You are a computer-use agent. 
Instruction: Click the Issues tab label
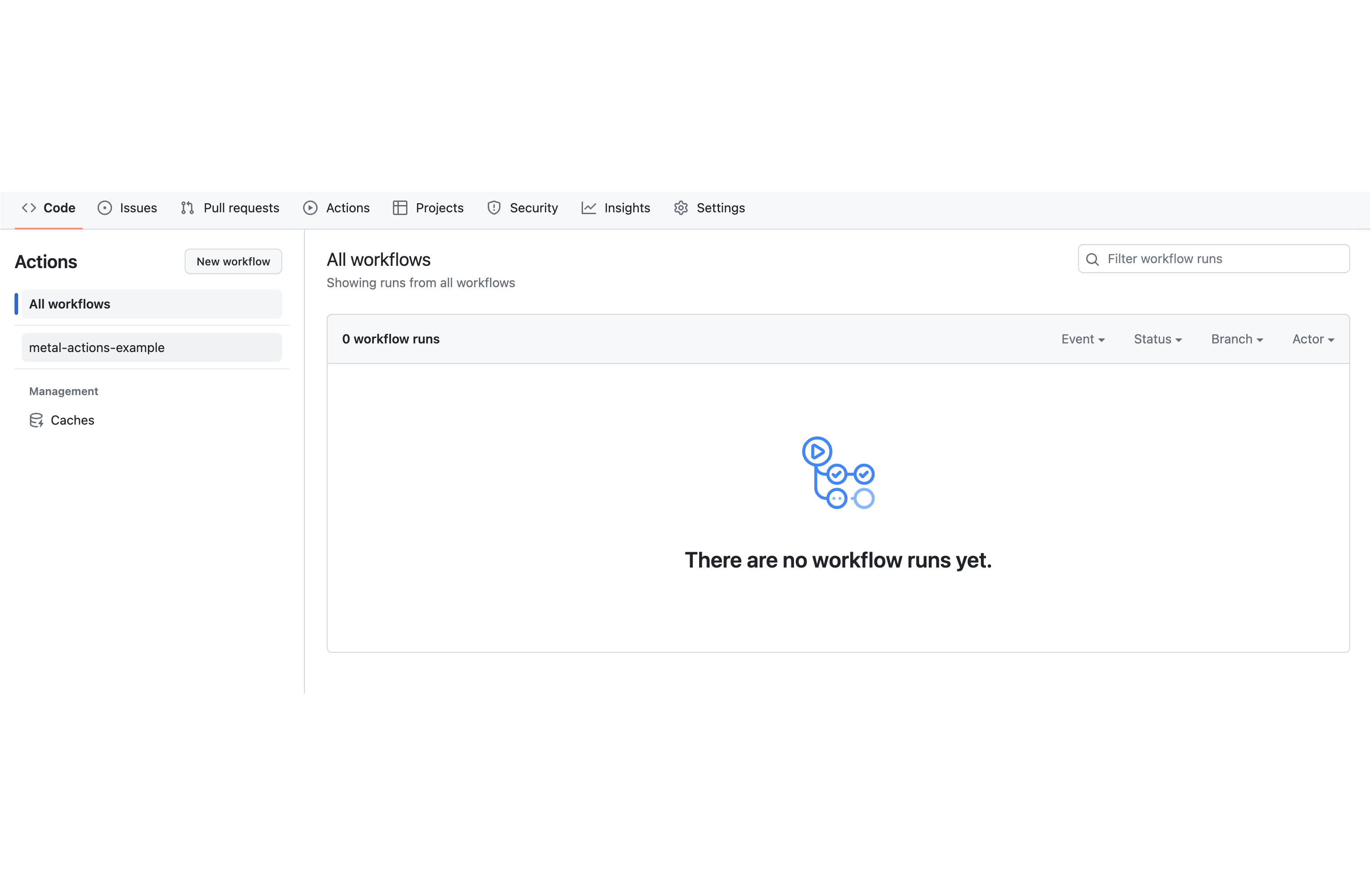click(x=138, y=208)
